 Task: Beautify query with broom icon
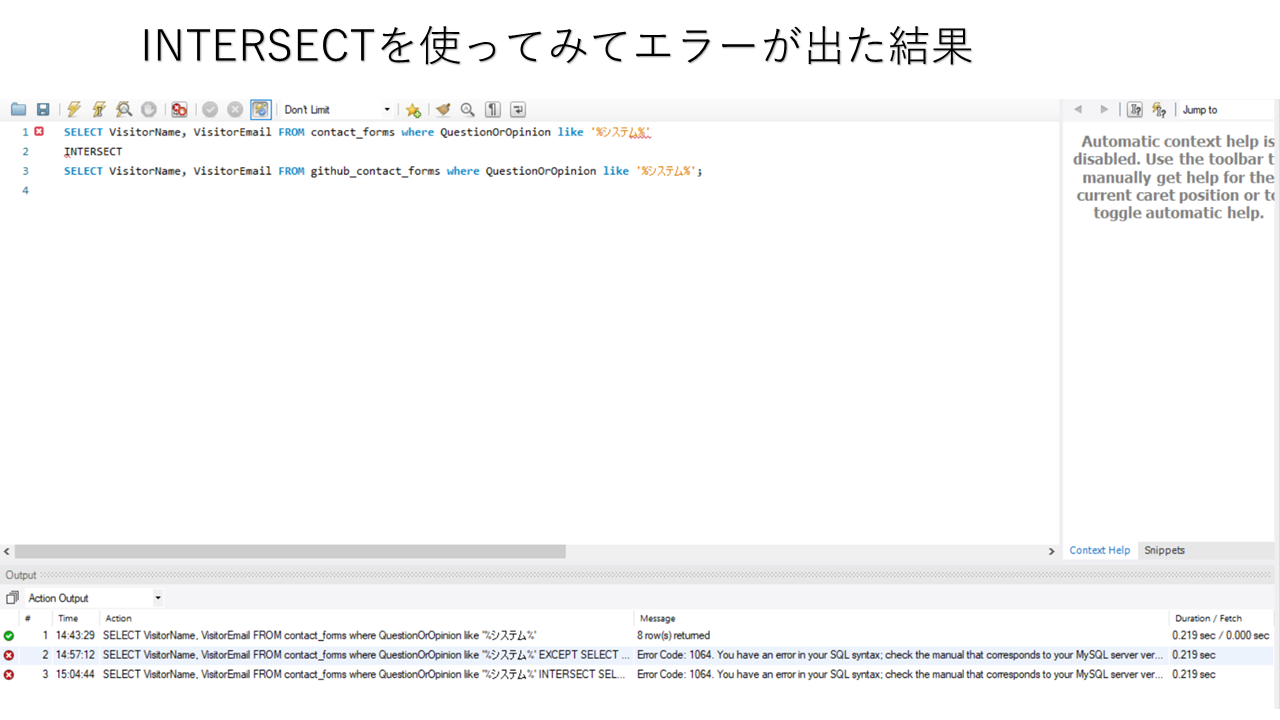click(443, 109)
